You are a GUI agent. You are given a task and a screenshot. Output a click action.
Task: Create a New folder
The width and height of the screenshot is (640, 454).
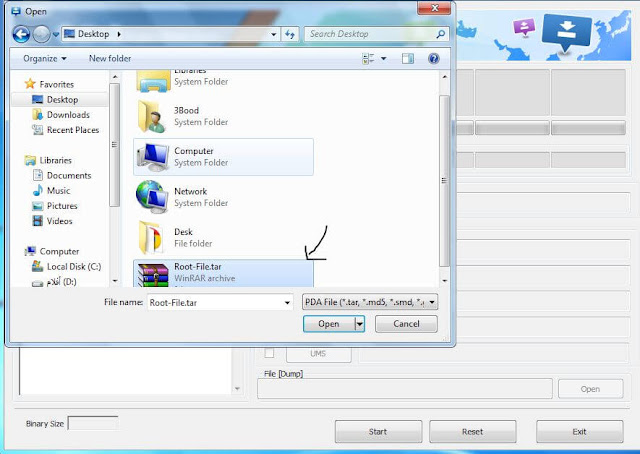(110, 59)
